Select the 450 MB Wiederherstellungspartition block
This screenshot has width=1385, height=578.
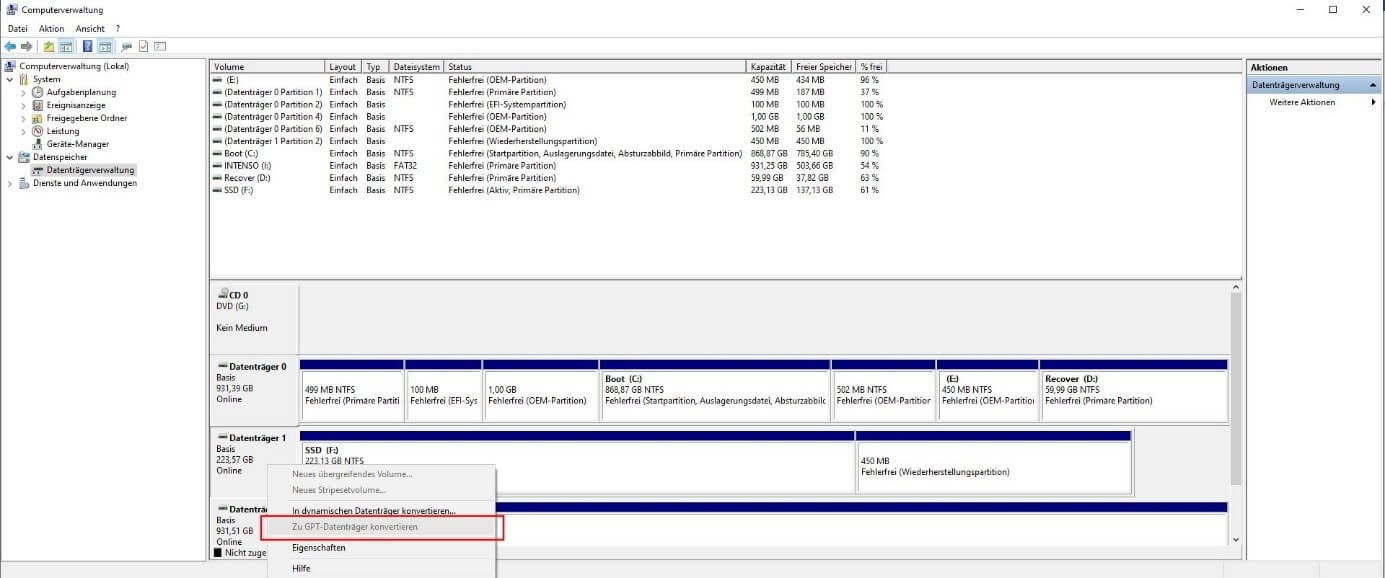tap(994, 463)
